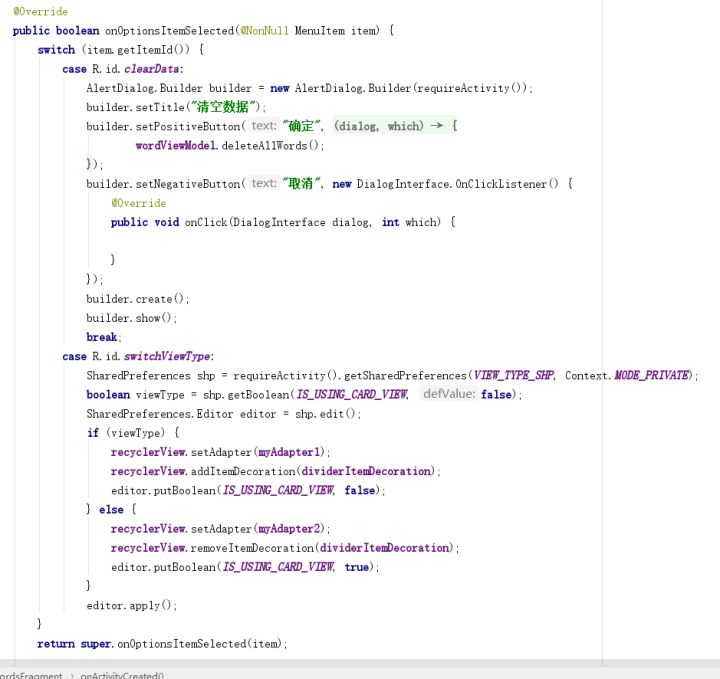
Task: Select the MenuItem parameter type
Action: point(320,31)
